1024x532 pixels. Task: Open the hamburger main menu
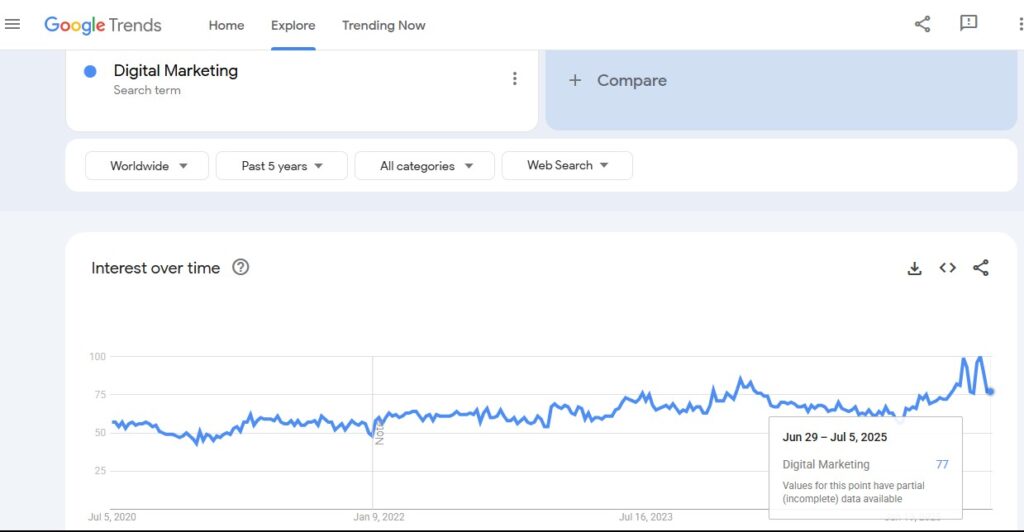pyautogui.click(x=12, y=25)
